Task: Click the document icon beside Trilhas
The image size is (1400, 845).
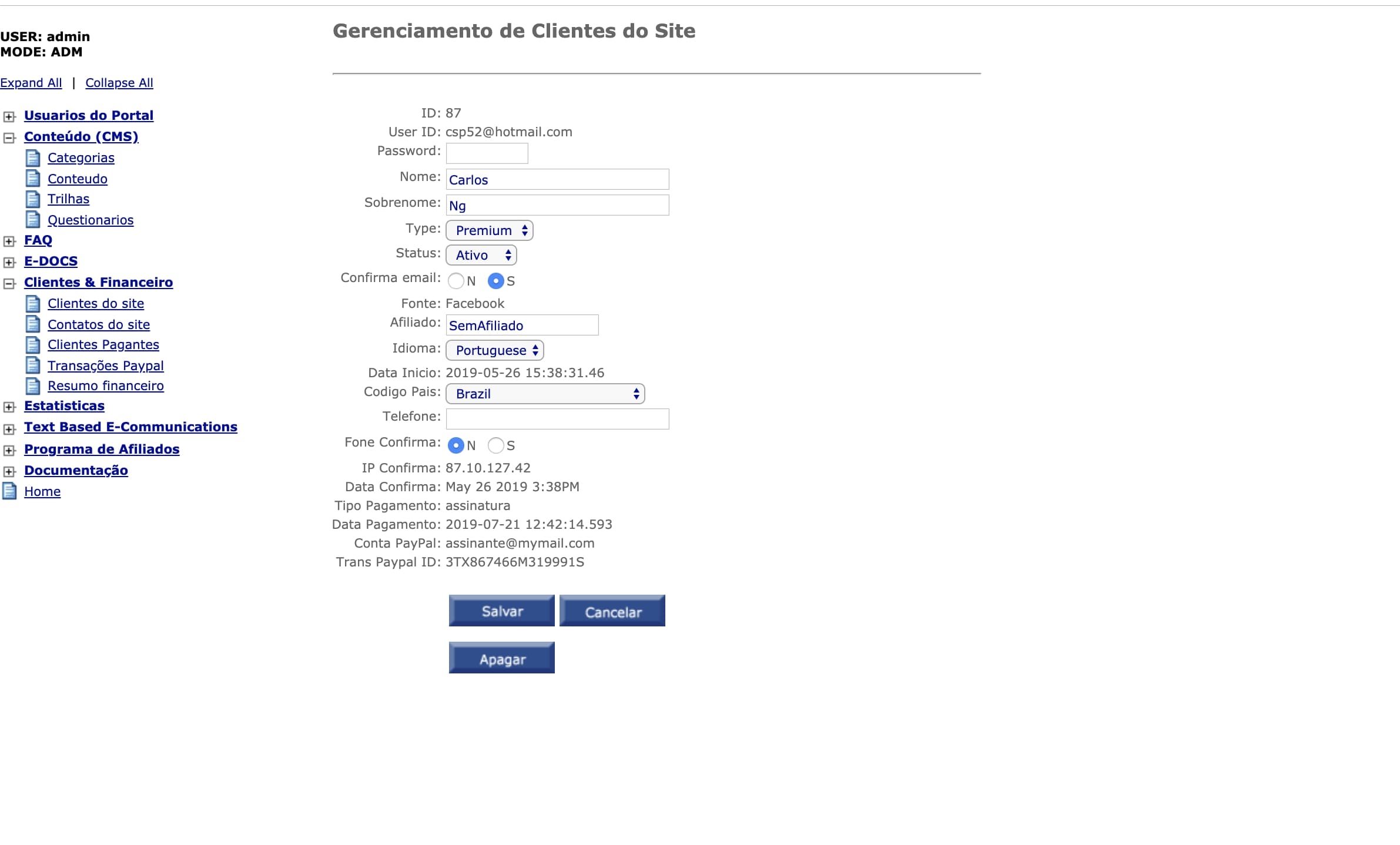Action: coord(33,199)
